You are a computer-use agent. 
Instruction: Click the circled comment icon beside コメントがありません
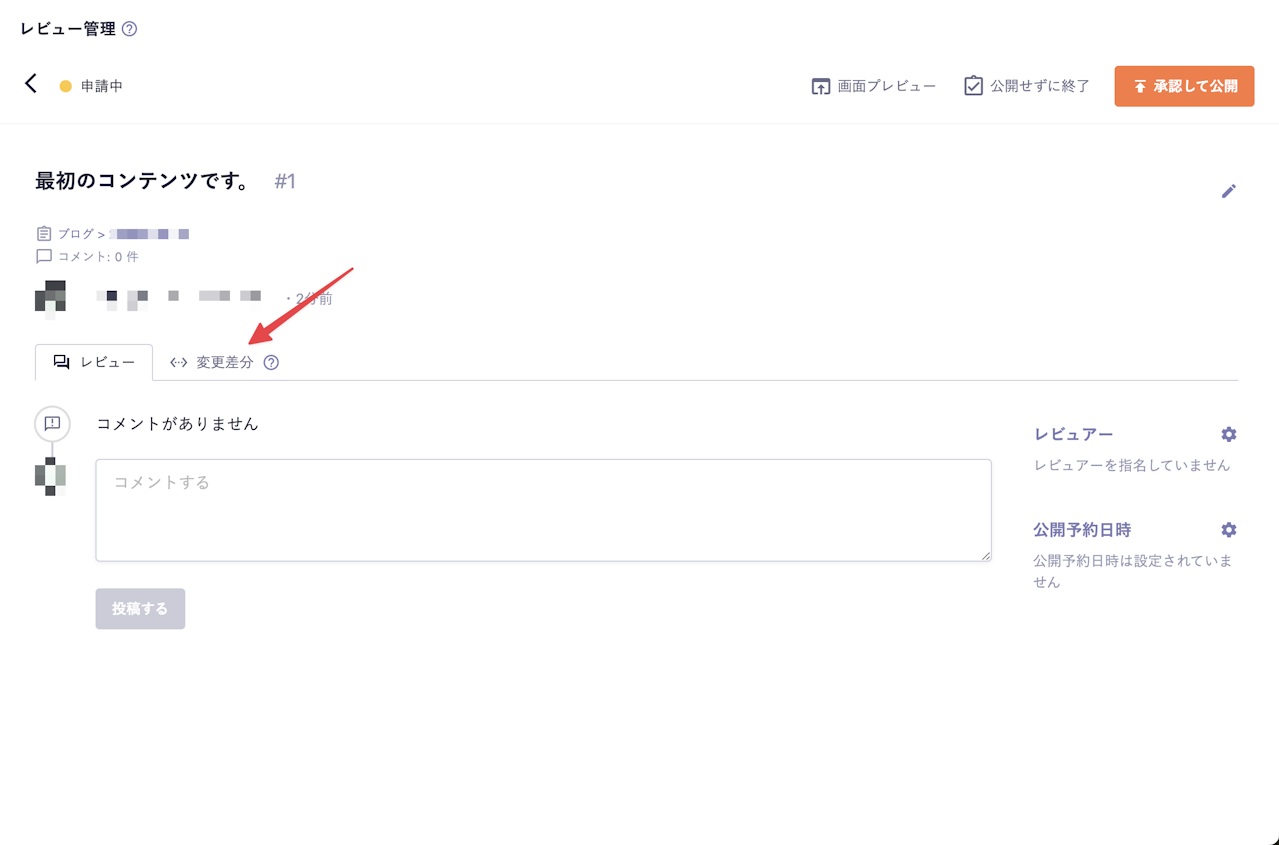pyautogui.click(x=51, y=424)
